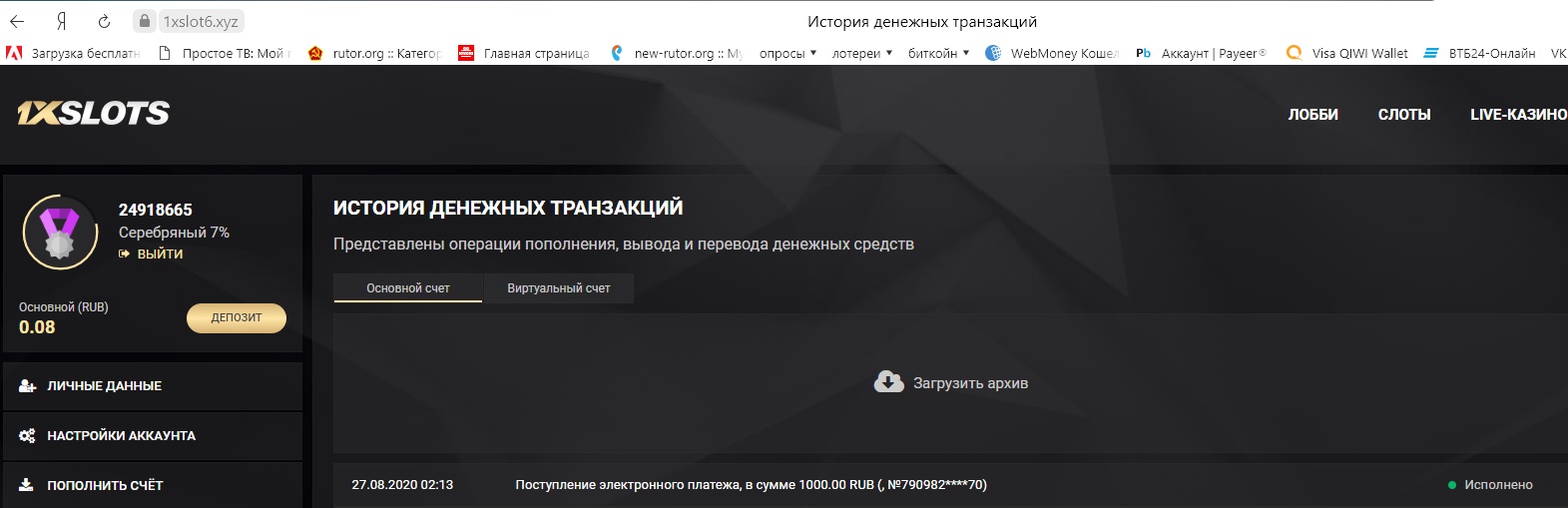Viewport: 1568px width, 508px height.
Task: Select account number 24918665
Action: [x=156, y=210]
